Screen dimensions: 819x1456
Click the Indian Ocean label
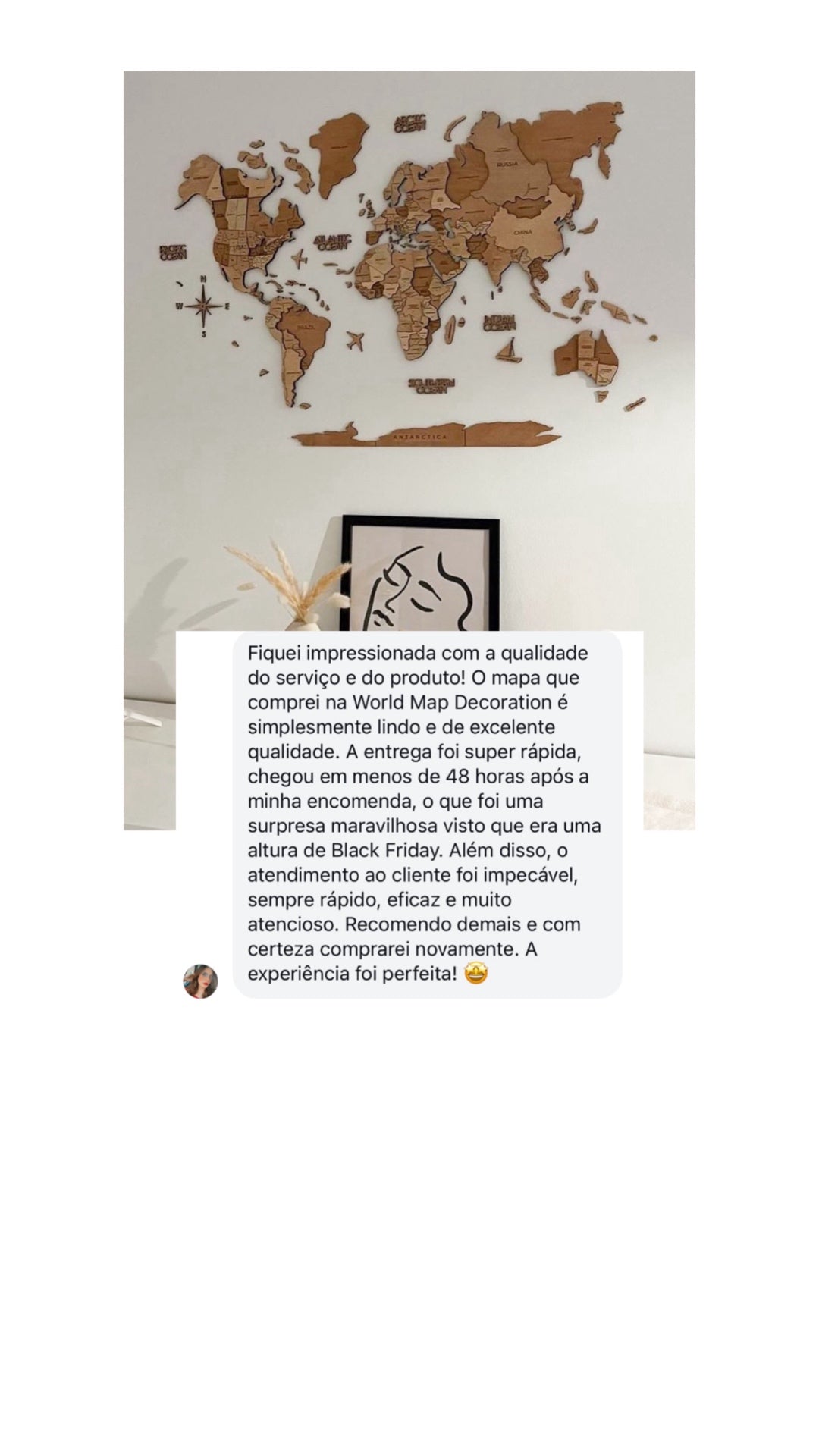500,322
